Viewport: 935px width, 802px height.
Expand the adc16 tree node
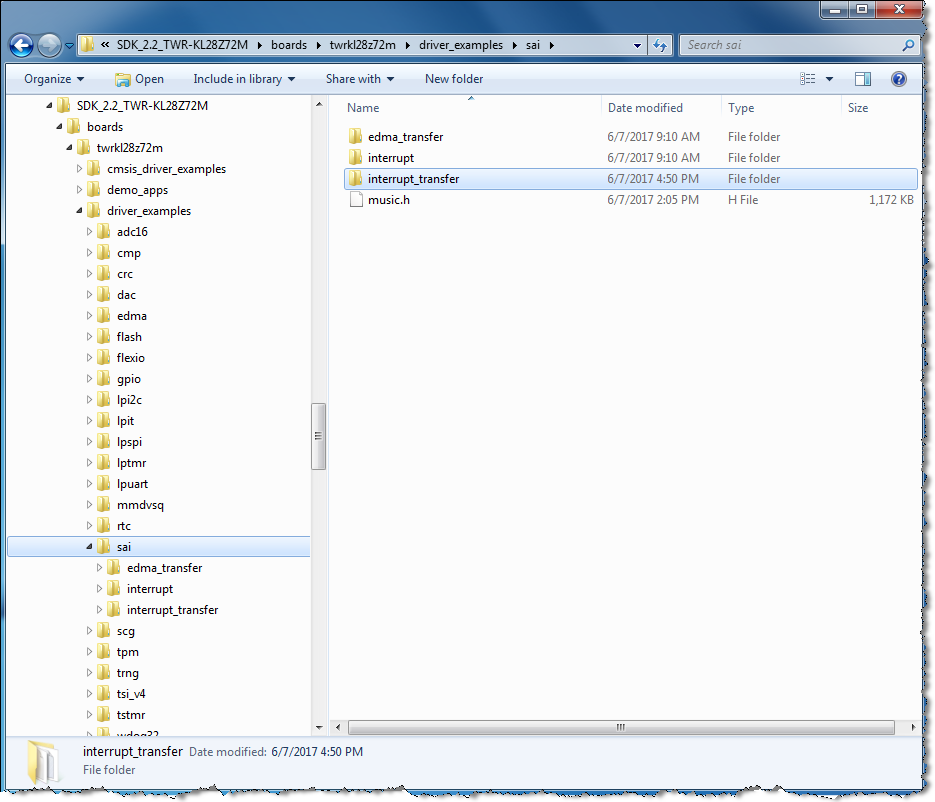pyautogui.click(x=89, y=232)
